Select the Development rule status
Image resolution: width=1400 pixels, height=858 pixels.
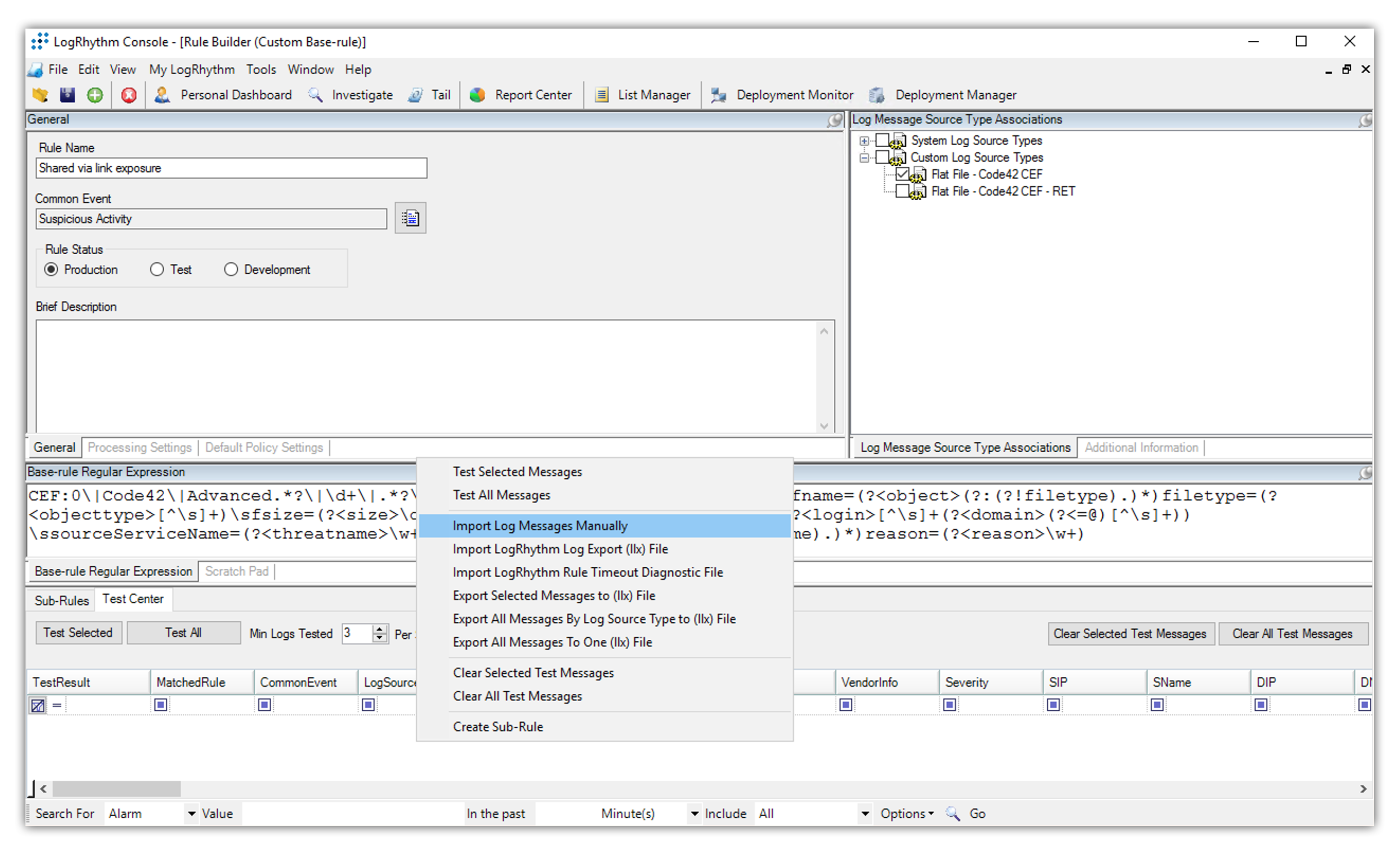231,270
